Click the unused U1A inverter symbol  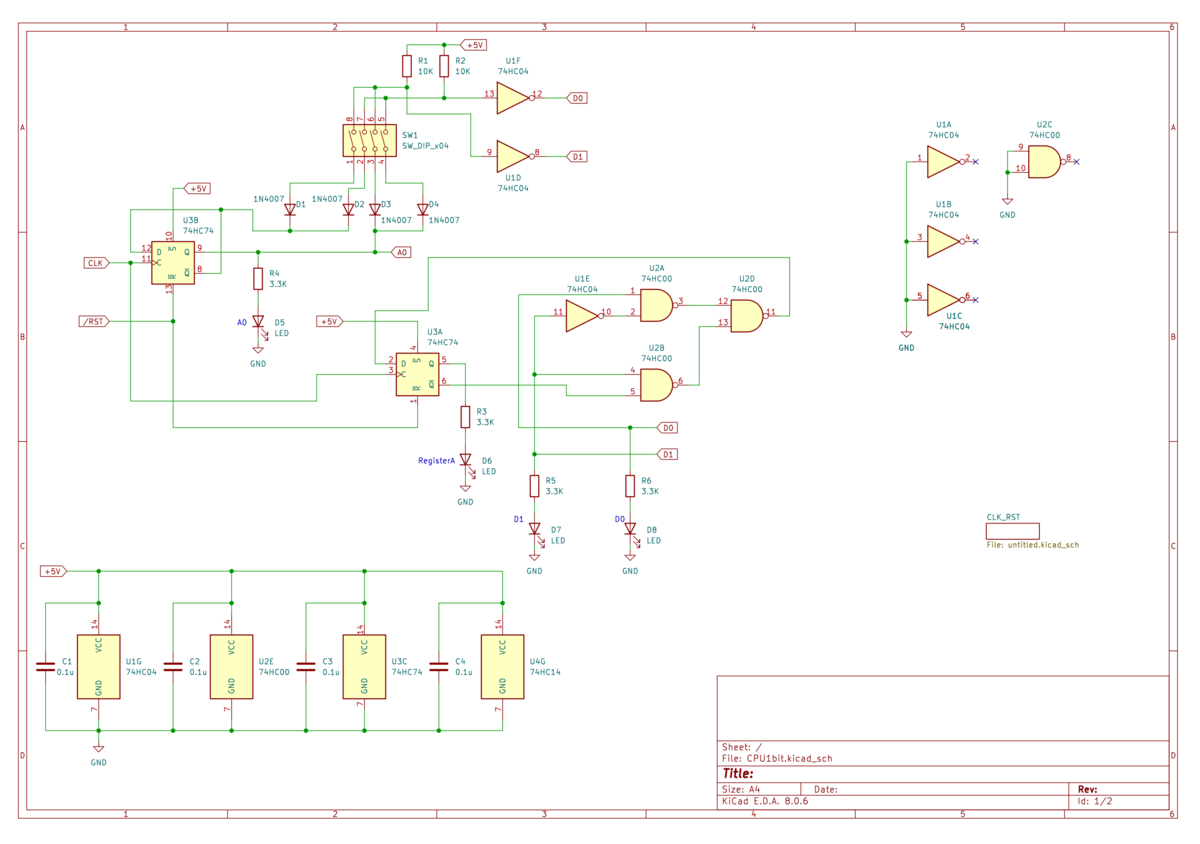click(x=944, y=161)
